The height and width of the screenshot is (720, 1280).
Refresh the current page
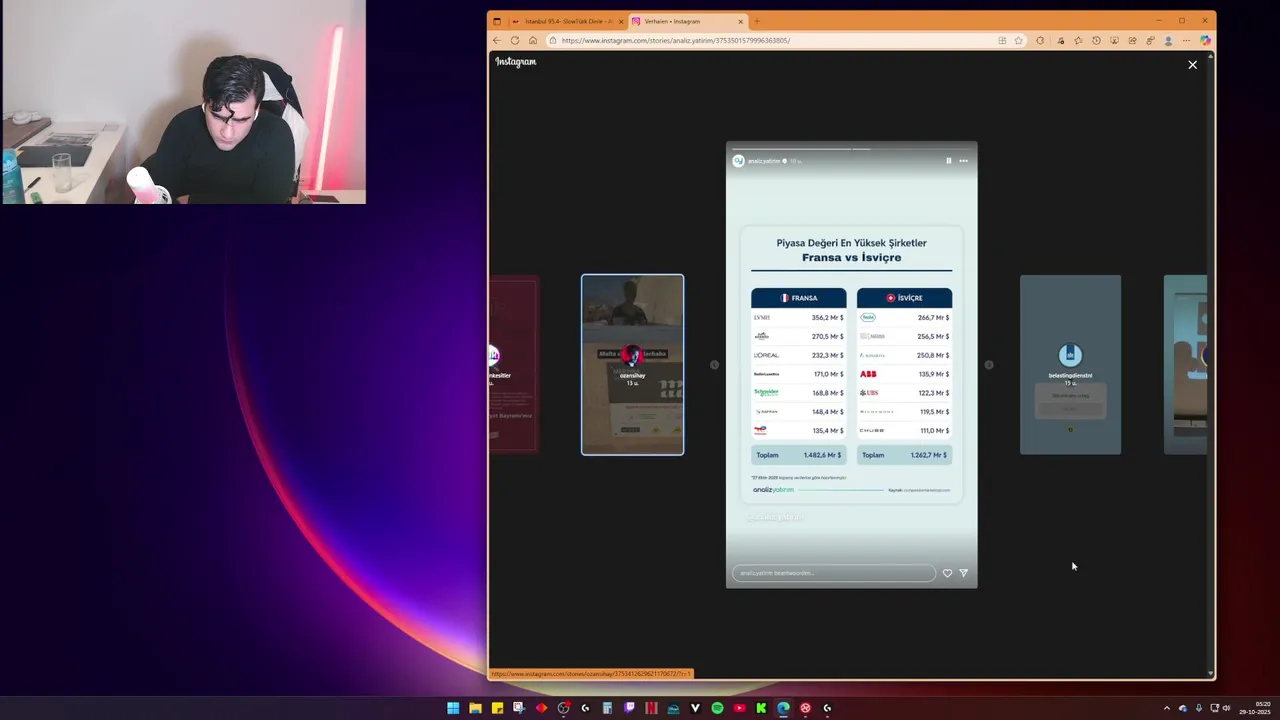coord(515,41)
